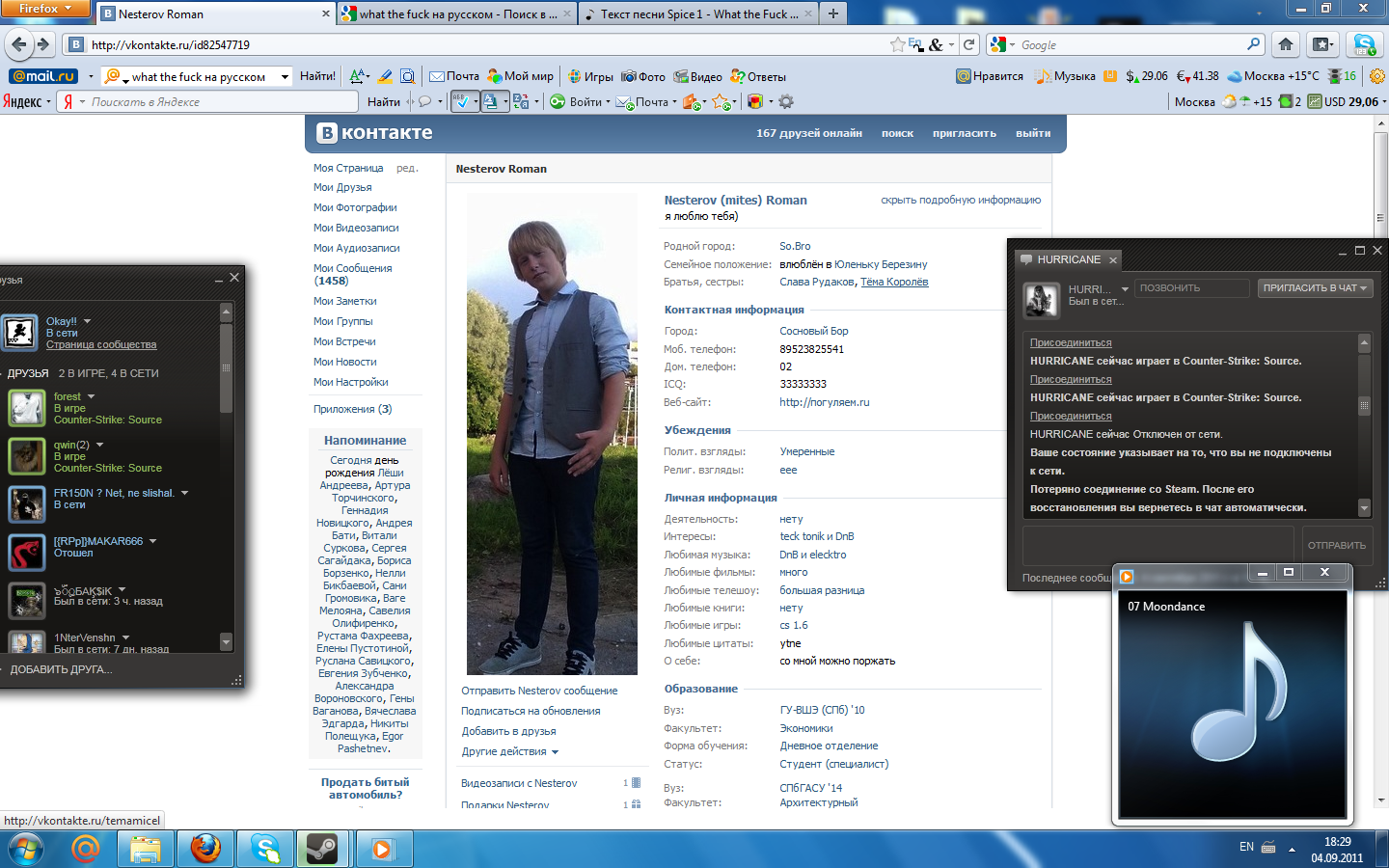Click the Nesterov Roman profile photo
This screenshot has height=868, width=1389.
pos(552,434)
